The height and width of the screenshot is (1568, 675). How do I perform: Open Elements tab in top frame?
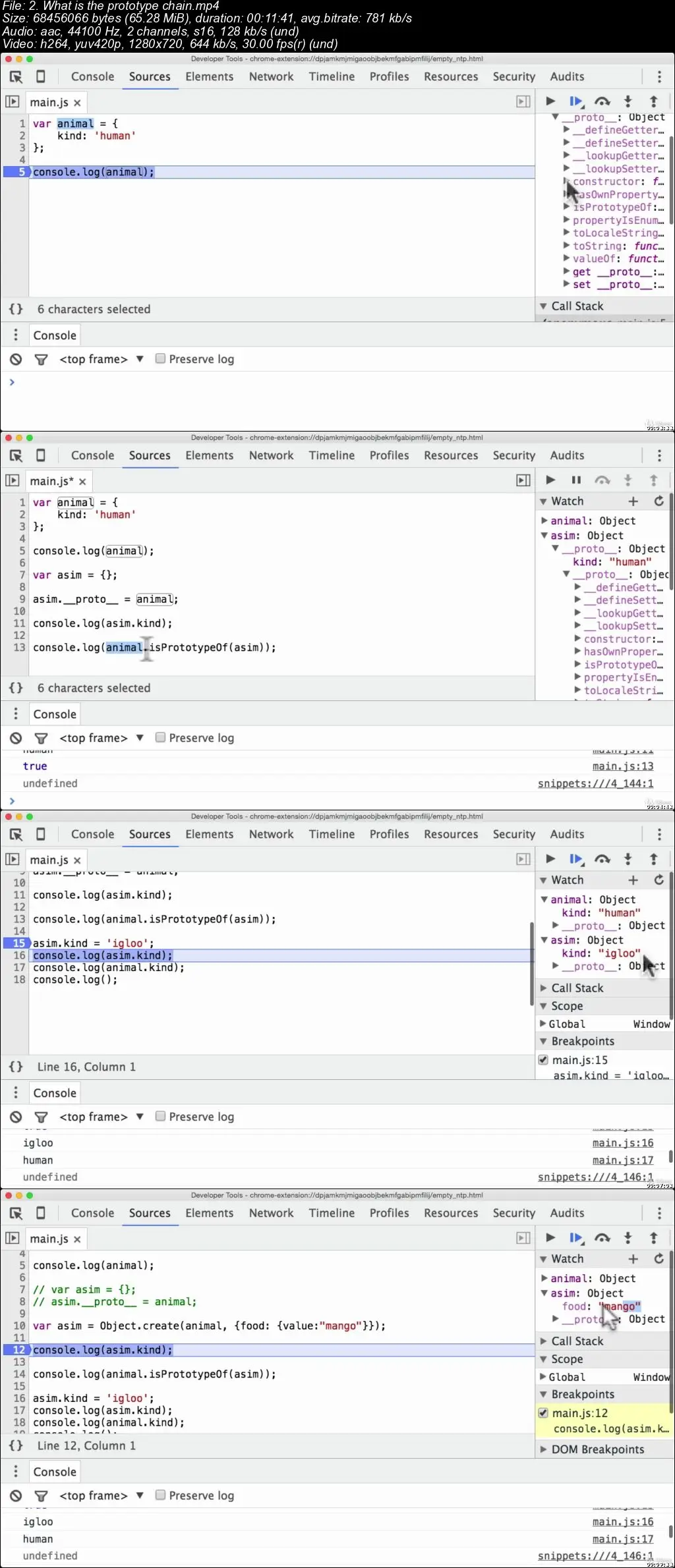click(209, 76)
